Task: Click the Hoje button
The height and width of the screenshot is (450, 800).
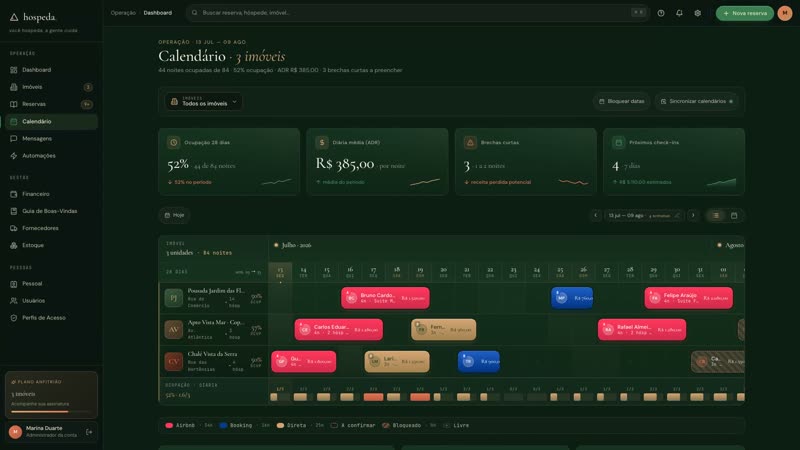Action: pos(174,215)
